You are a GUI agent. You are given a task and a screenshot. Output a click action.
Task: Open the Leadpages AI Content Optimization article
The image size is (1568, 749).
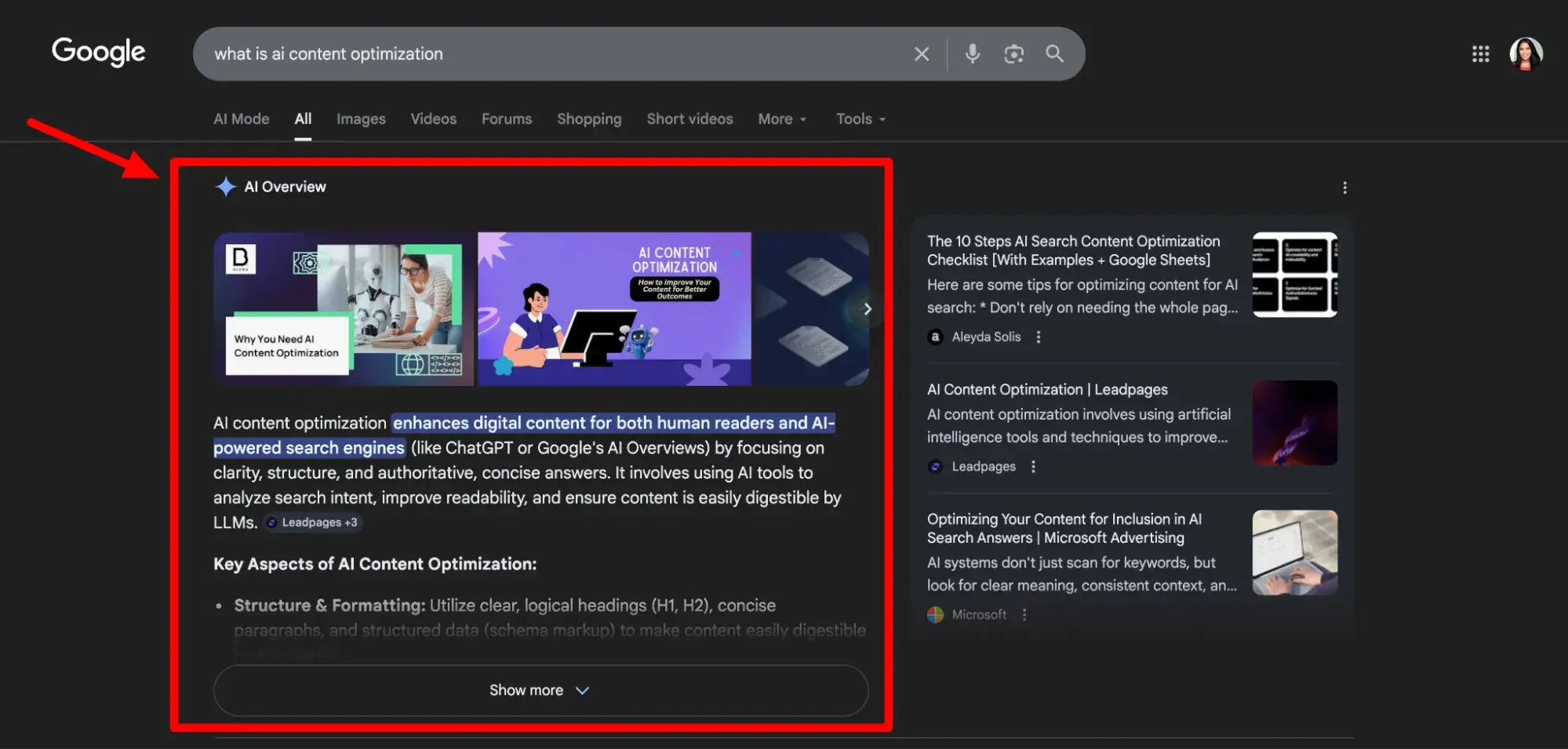pos(1047,389)
